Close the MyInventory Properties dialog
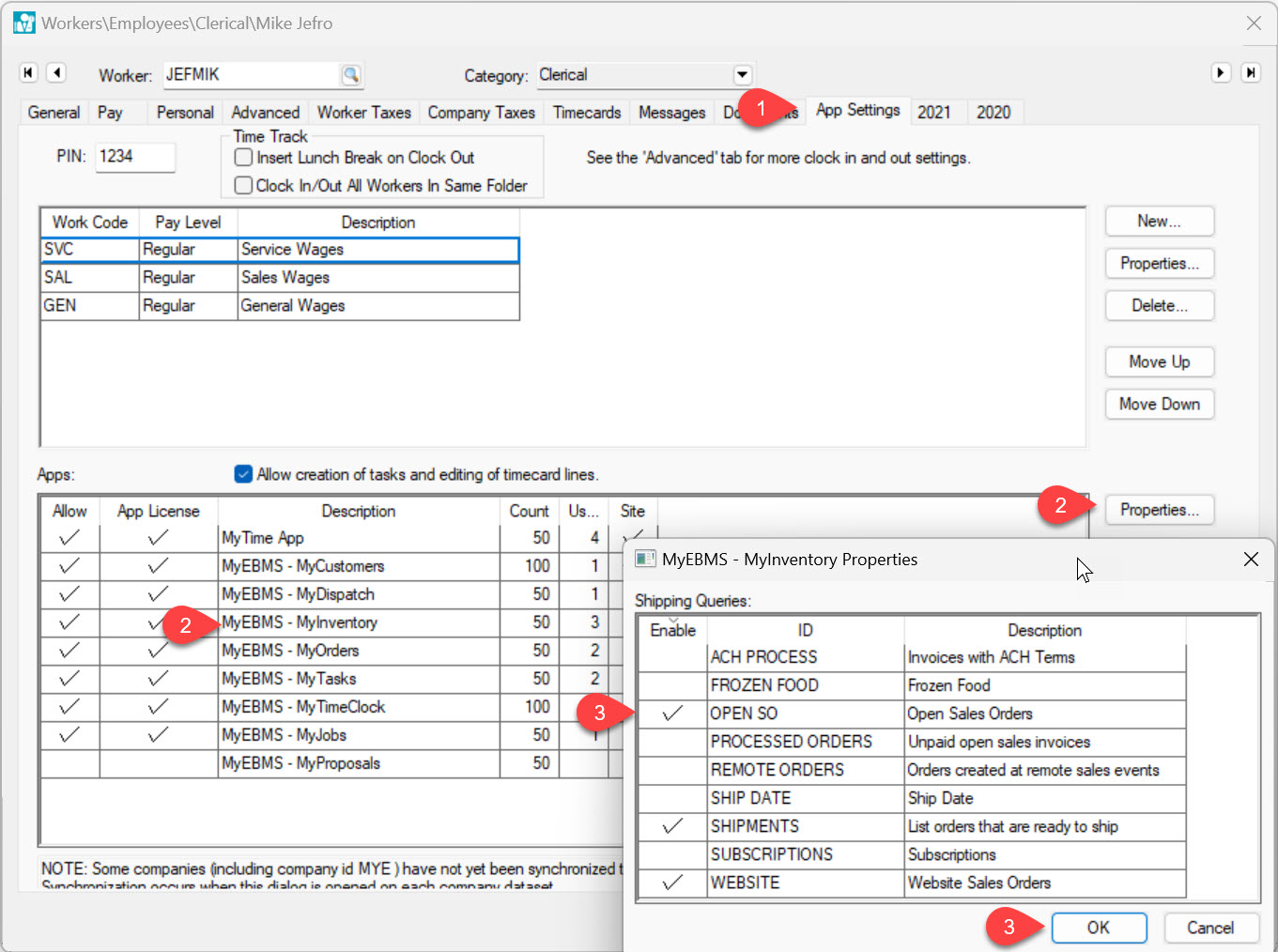Image resolution: width=1278 pixels, height=952 pixels. [x=1251, y=559]
